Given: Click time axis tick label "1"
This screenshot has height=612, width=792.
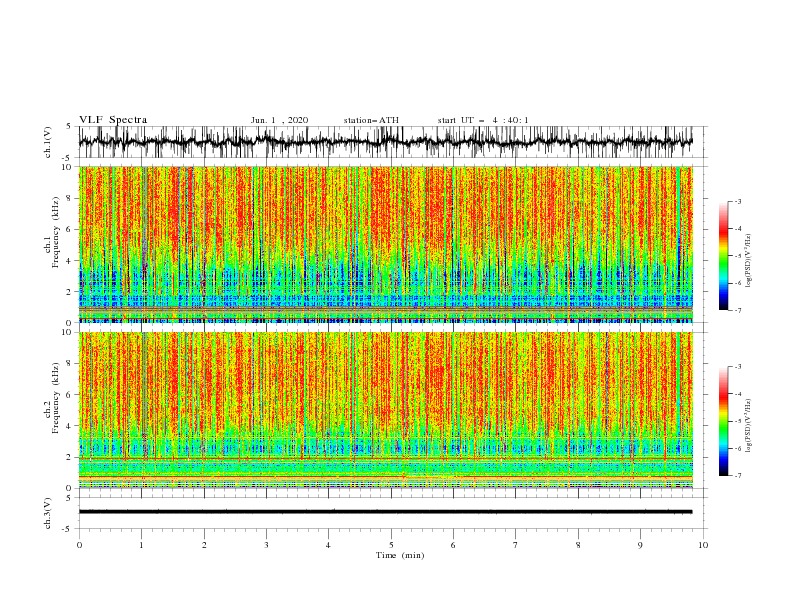Looking at the screenshot, I should pos(141,545).
